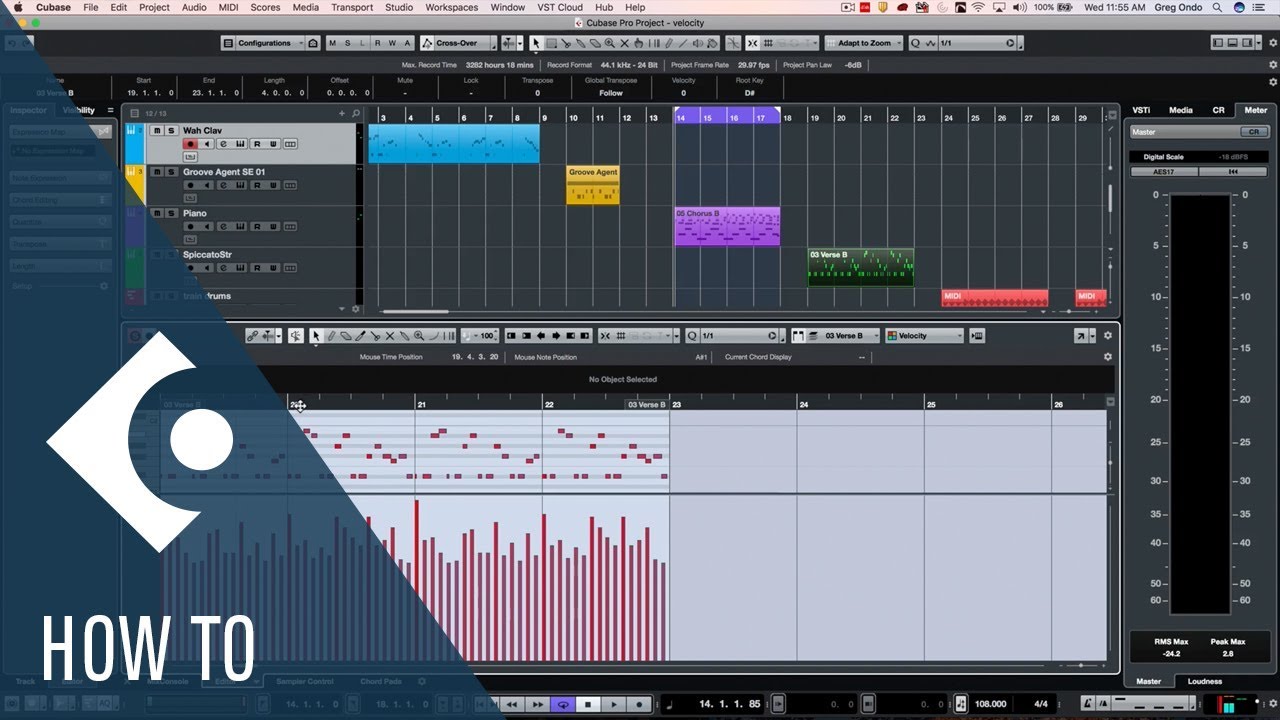Click the transport Rewind button
Image resolution: width=1280 pixels, height=720 pixels.
pyautogui.click(x=511, y=704)
